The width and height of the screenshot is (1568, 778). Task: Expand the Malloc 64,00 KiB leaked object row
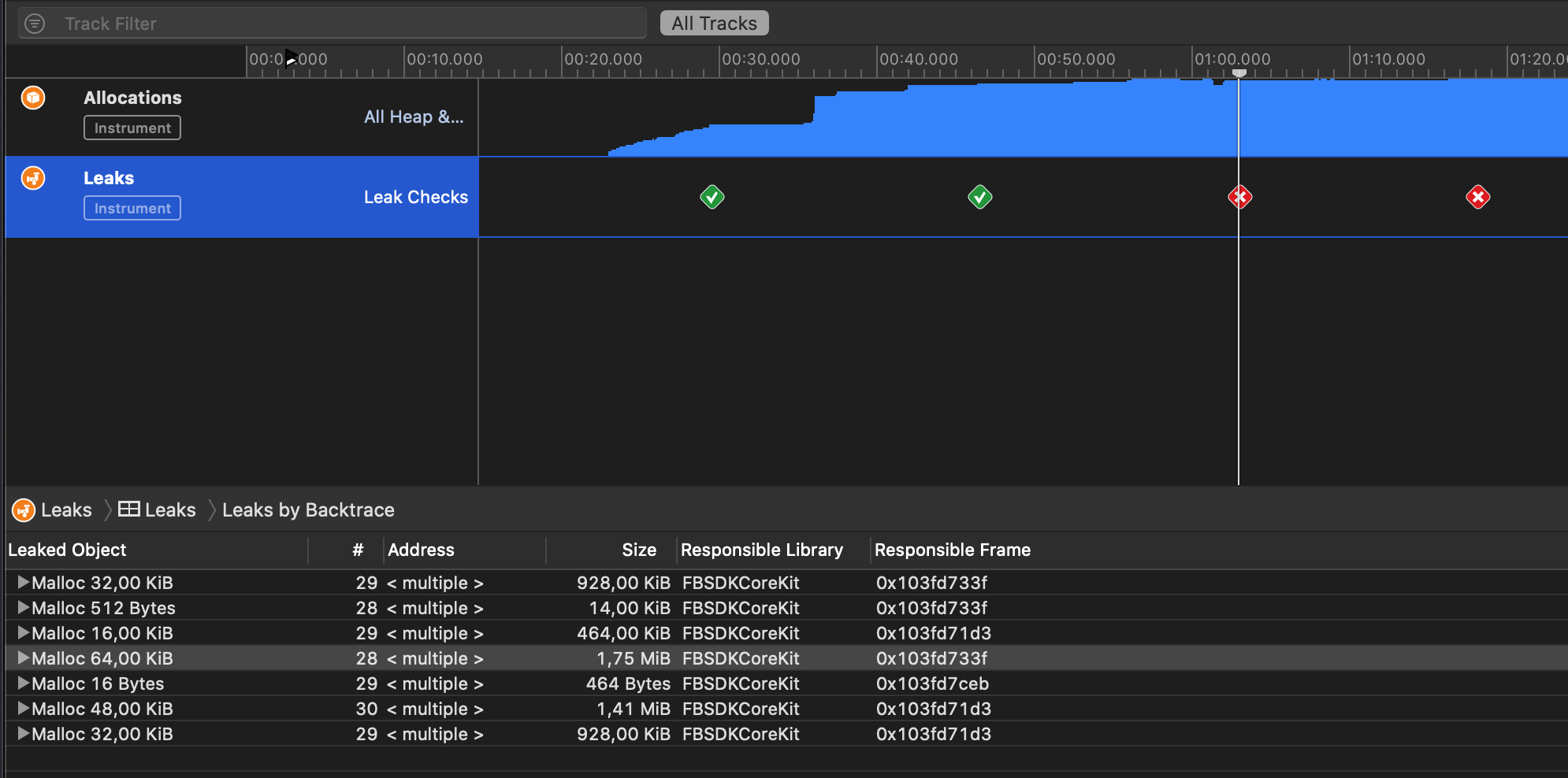point(22,658)
